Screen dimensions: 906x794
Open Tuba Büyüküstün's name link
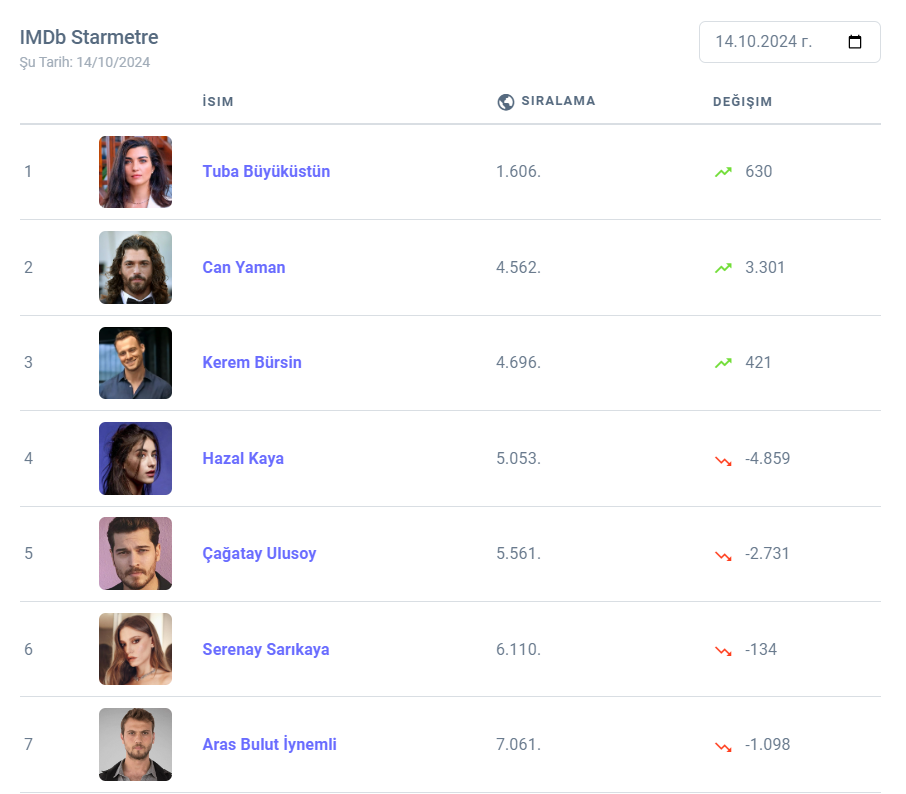point(266,172)
